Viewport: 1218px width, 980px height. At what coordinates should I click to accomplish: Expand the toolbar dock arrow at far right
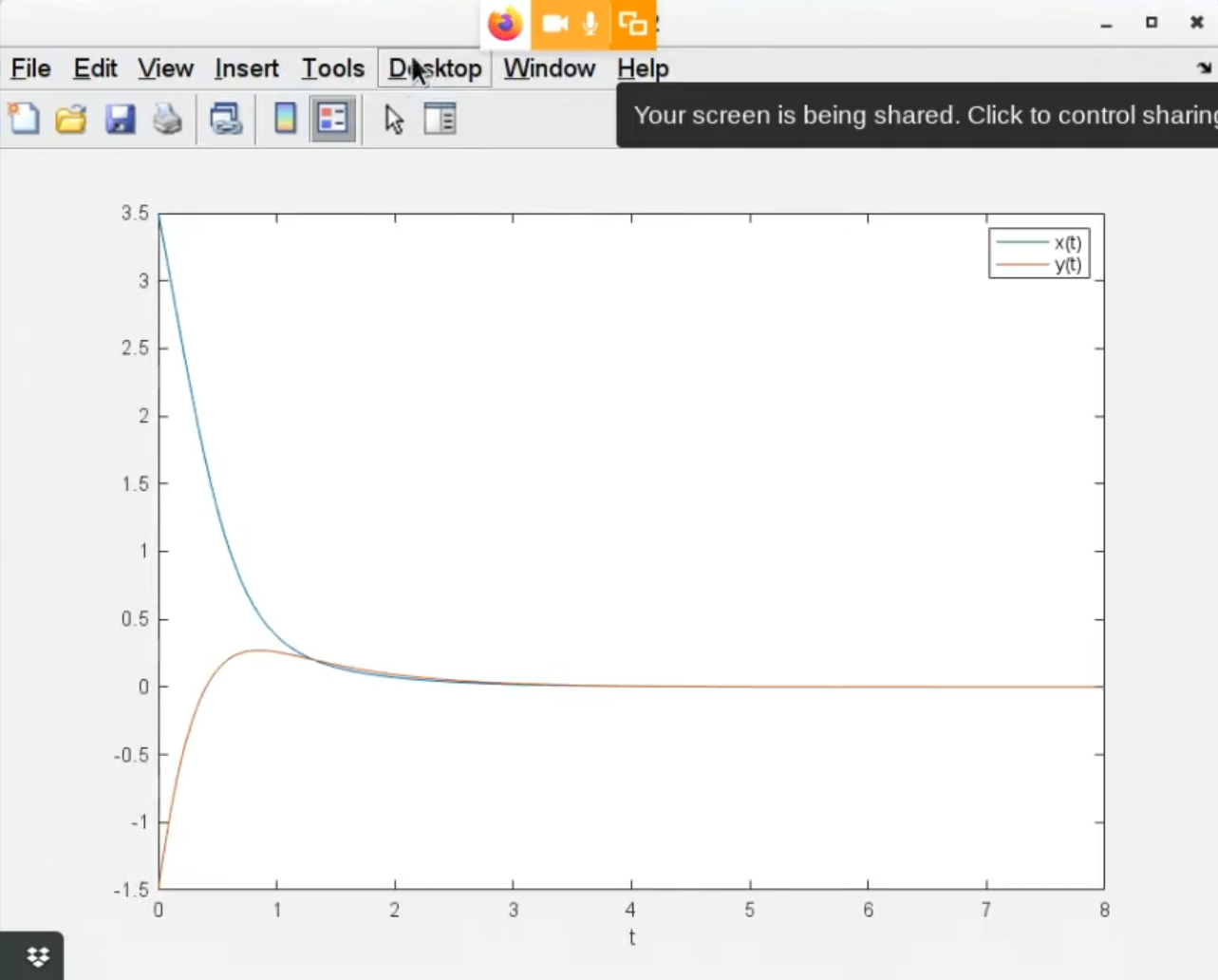click(1204, 68)
